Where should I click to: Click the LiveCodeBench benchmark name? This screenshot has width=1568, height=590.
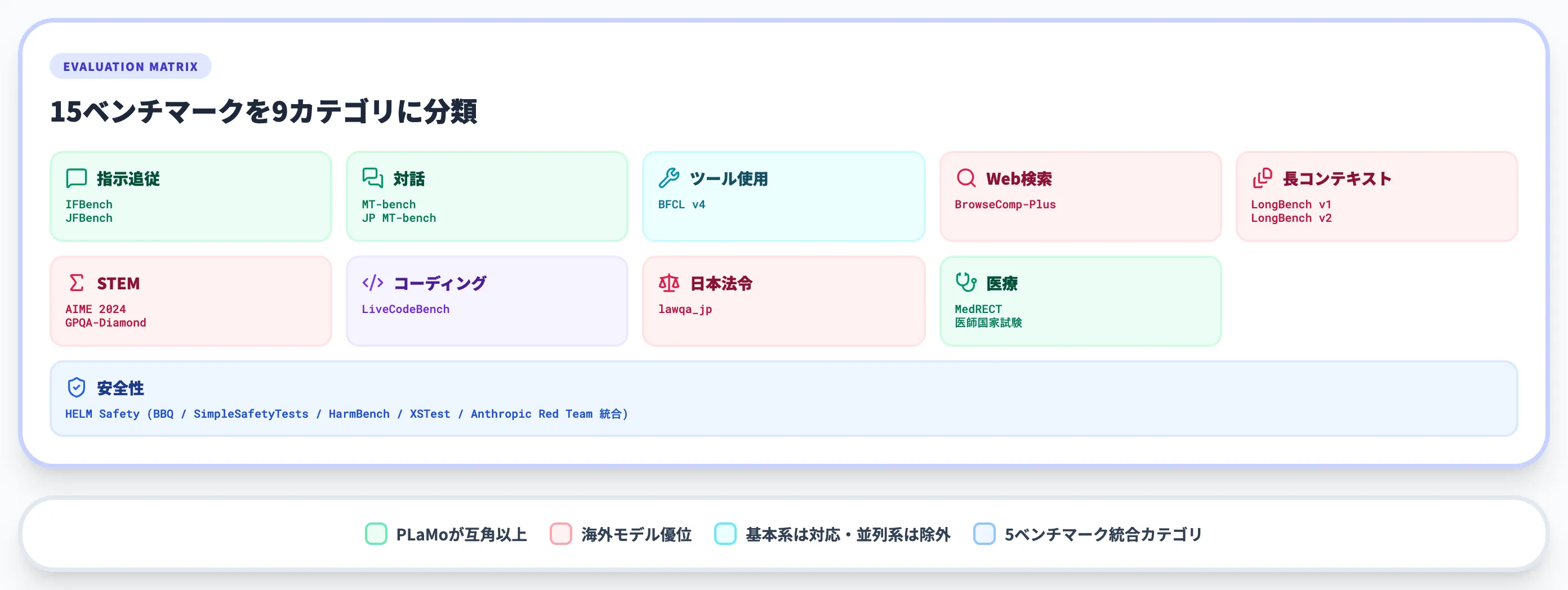pyautogui.click(x=406, y=309)
